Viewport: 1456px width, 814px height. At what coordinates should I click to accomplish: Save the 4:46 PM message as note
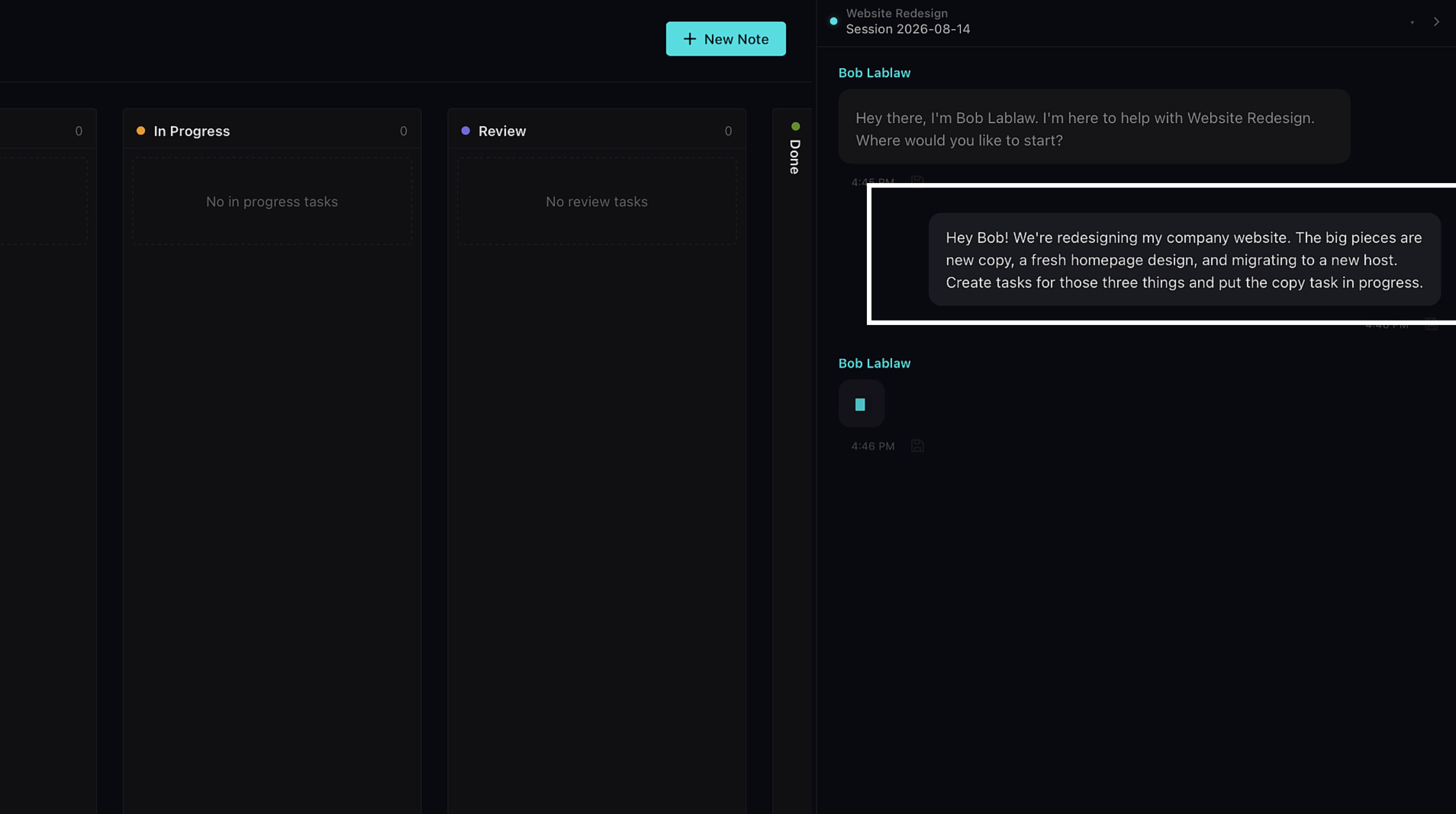tap(917, 446)
